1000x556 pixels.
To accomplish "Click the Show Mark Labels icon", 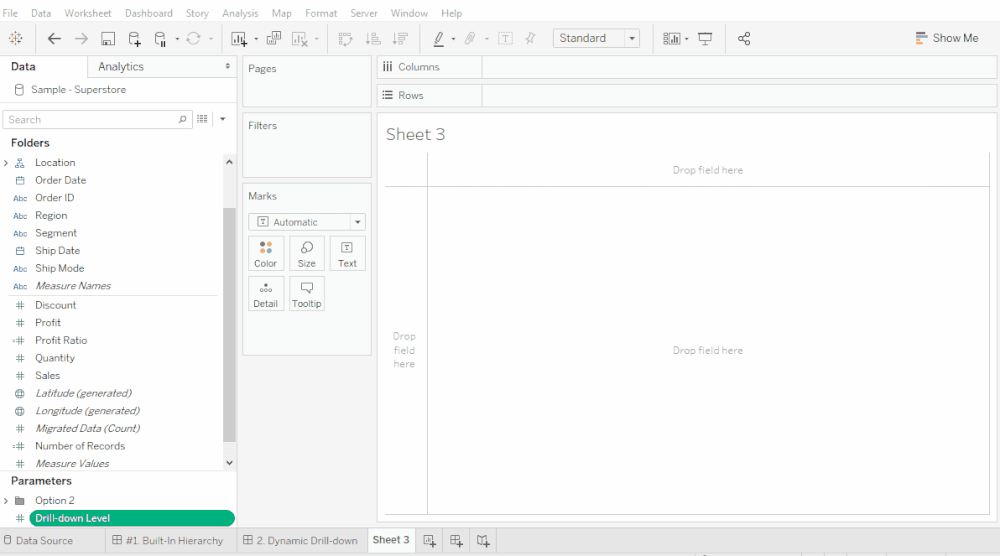I will point(505,39).
